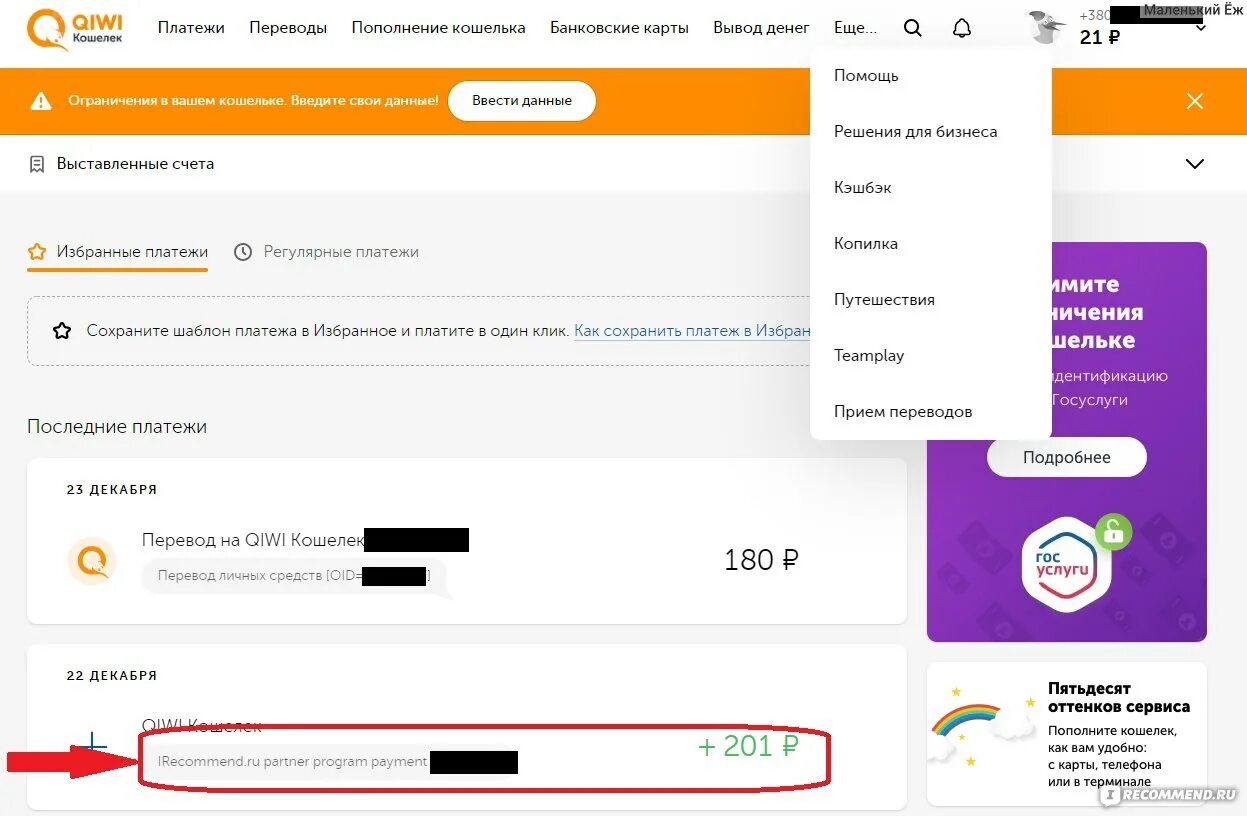Open the QIWI Кошелек logo home

tap(75, 29)
